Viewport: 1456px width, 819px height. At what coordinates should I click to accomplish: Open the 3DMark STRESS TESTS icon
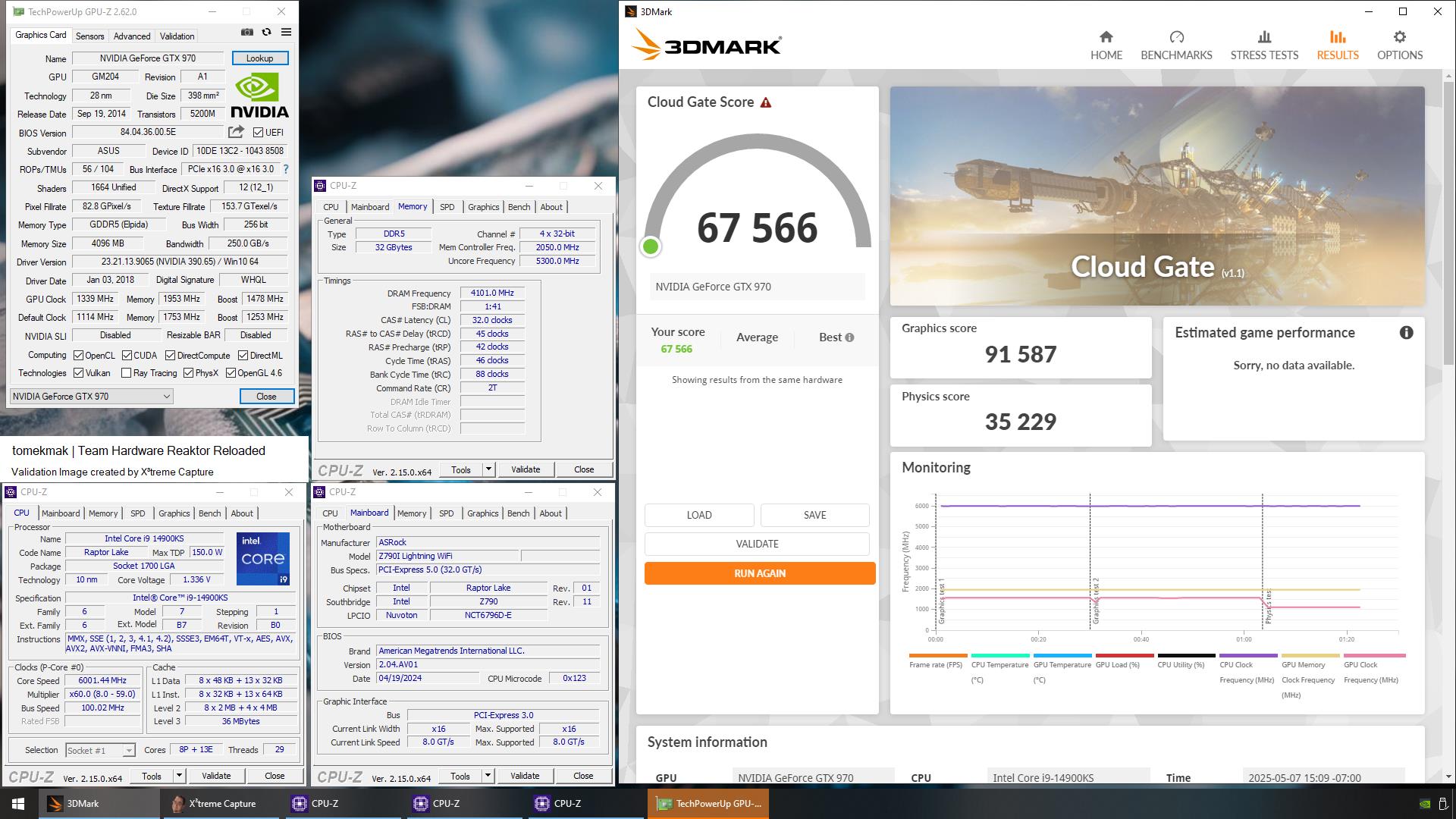pyautogui.click(x=1263, y=37)
